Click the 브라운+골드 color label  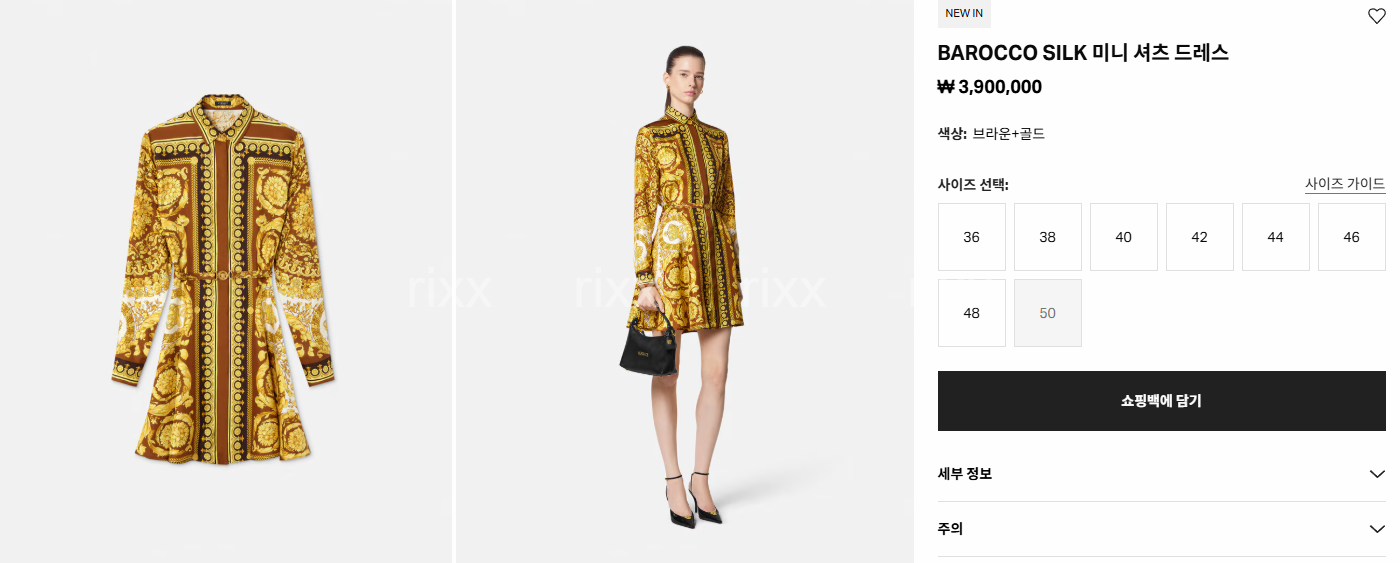[x=1009, y=134]
